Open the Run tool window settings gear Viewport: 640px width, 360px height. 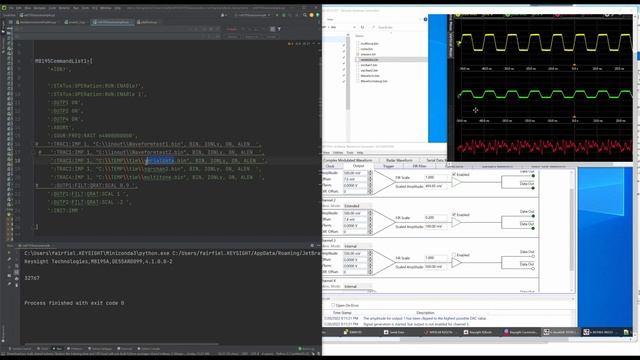[x=312, y=245]
